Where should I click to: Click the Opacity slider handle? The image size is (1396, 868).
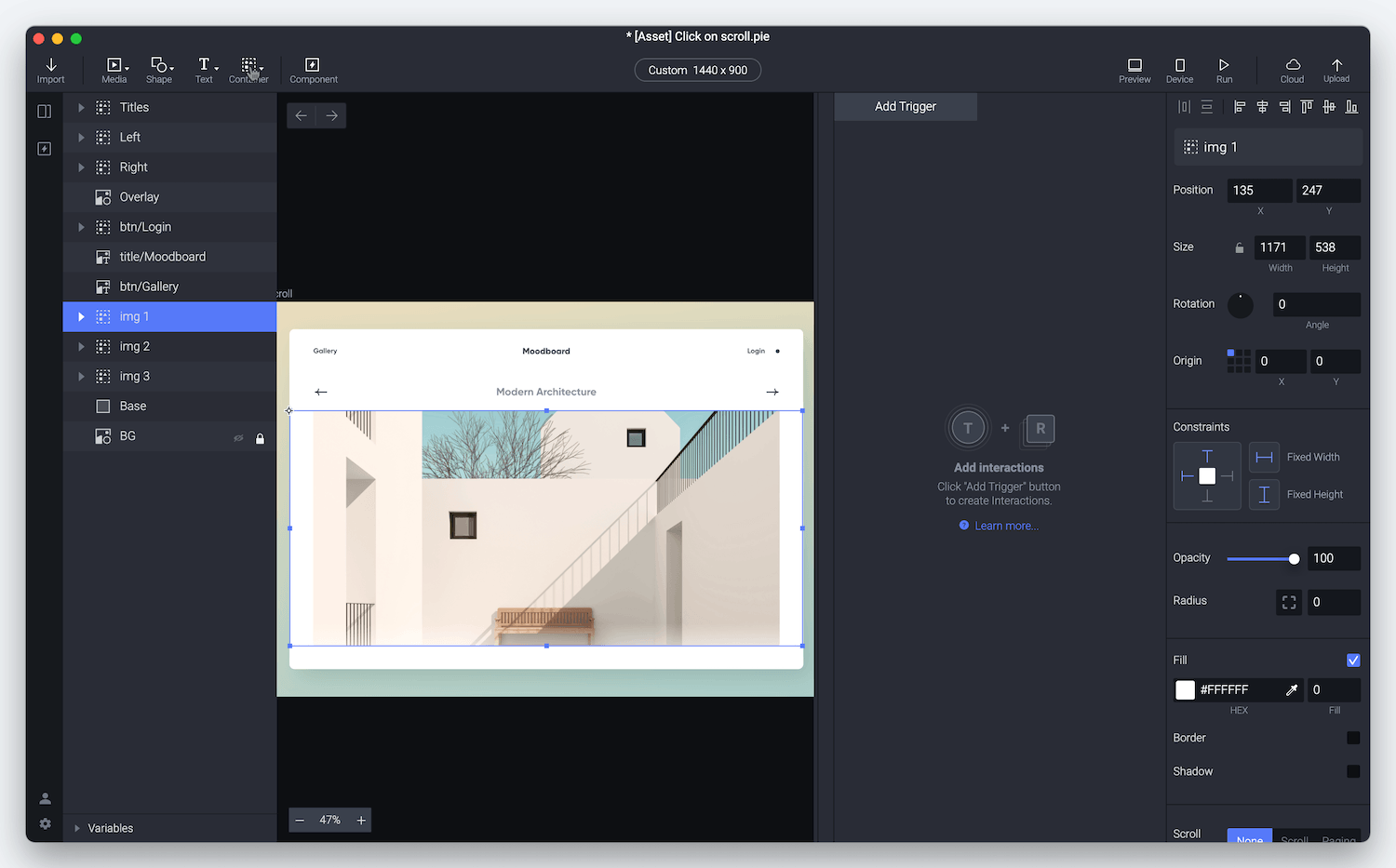point(1294,559)
